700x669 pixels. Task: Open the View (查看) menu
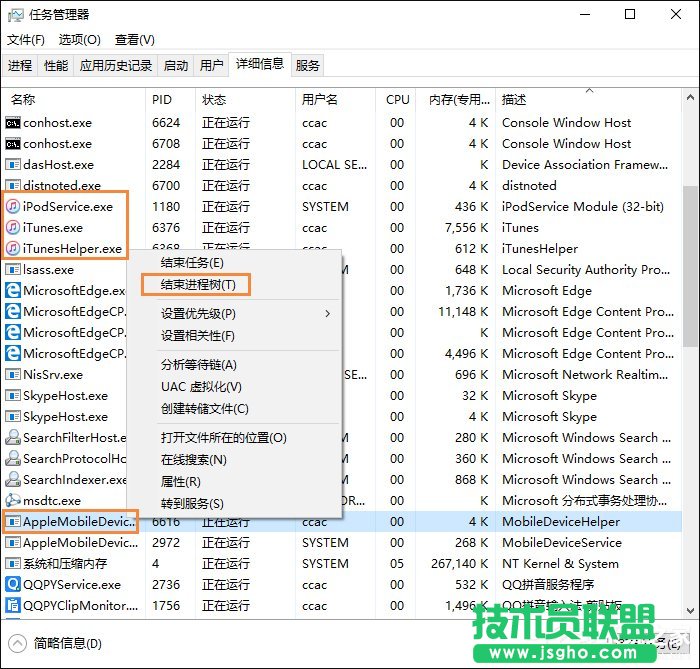pyautogui.click(x=135, y=40)
